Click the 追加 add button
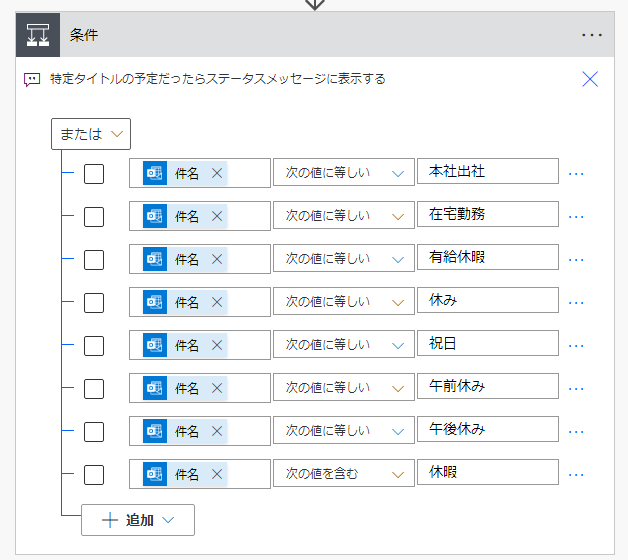The height and width of the screenshot is (560, 628). (x=138, y=520)
